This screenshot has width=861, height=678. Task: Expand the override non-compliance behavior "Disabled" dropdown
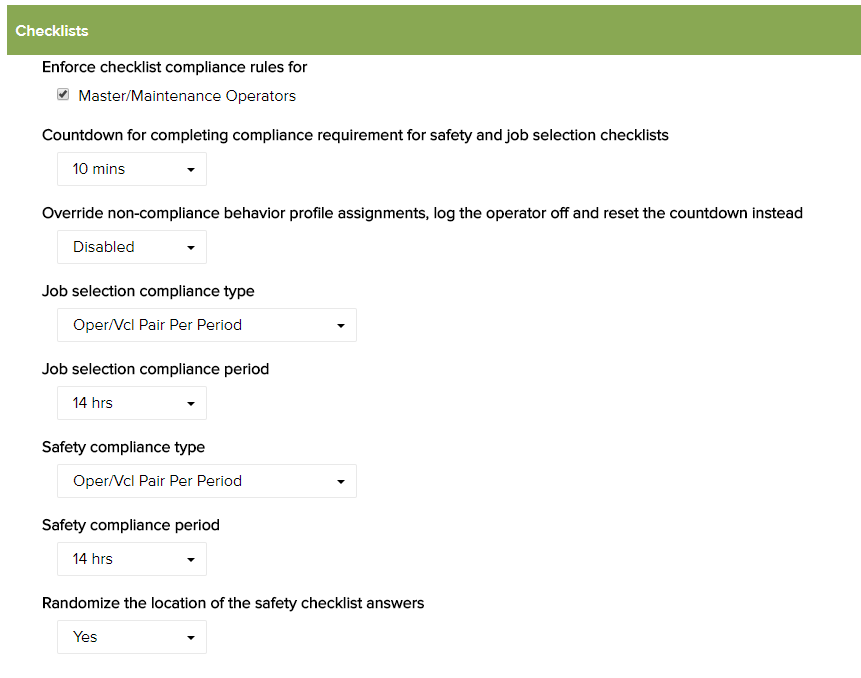coord(131,246)
